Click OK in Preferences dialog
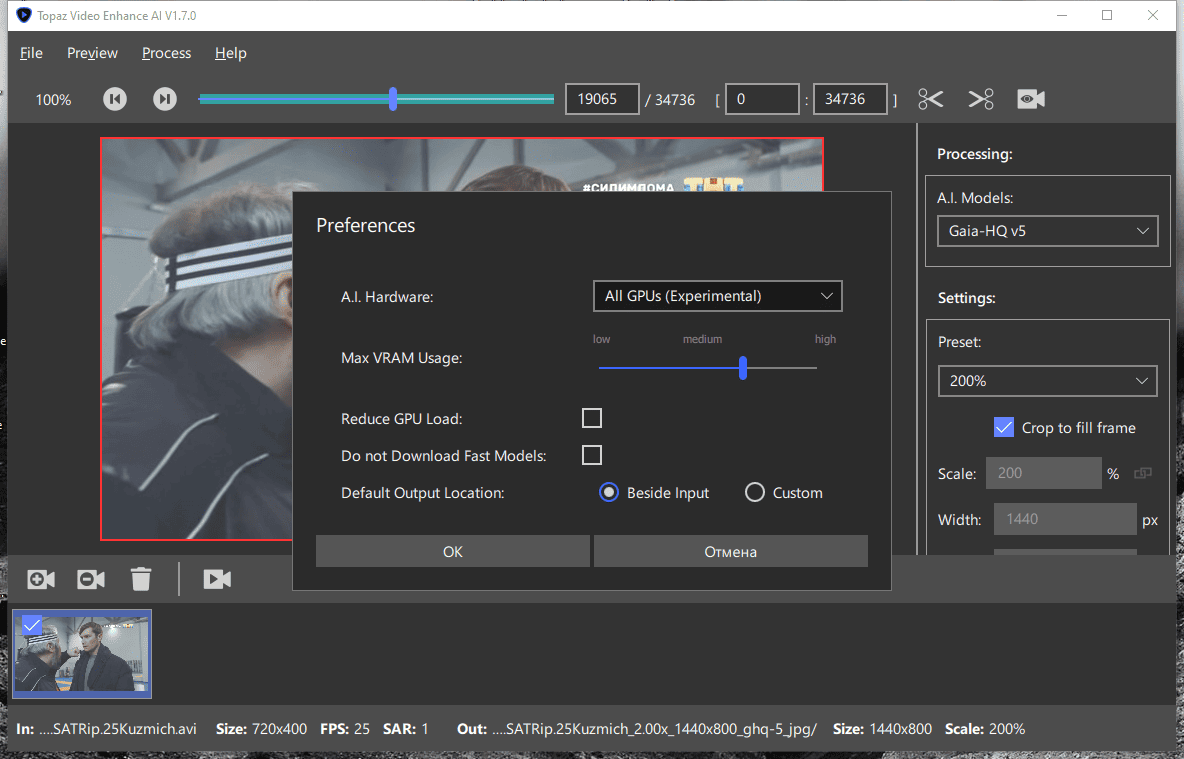The width and height of the screenshot is (1184, 759). 452,551
